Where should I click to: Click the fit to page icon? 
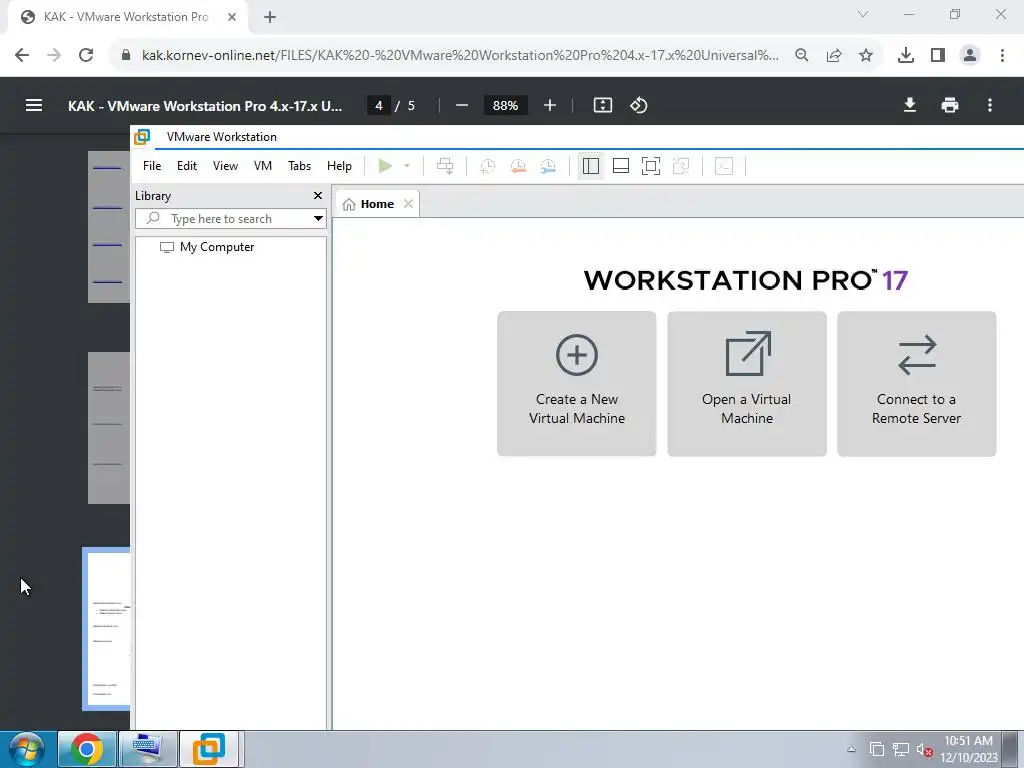point(603,105)
